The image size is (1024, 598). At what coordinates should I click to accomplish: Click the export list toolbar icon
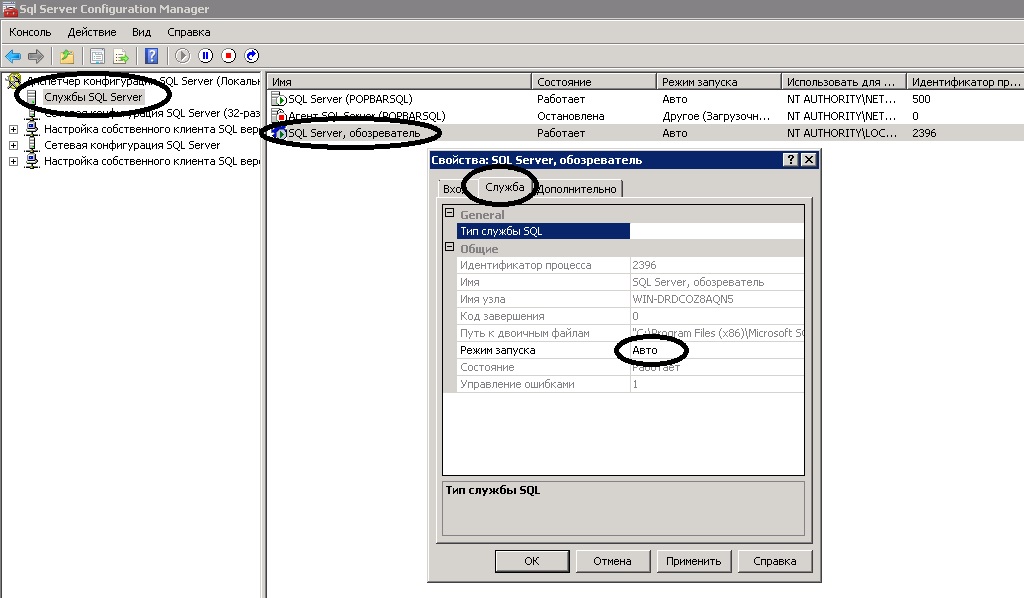point(121,56)
